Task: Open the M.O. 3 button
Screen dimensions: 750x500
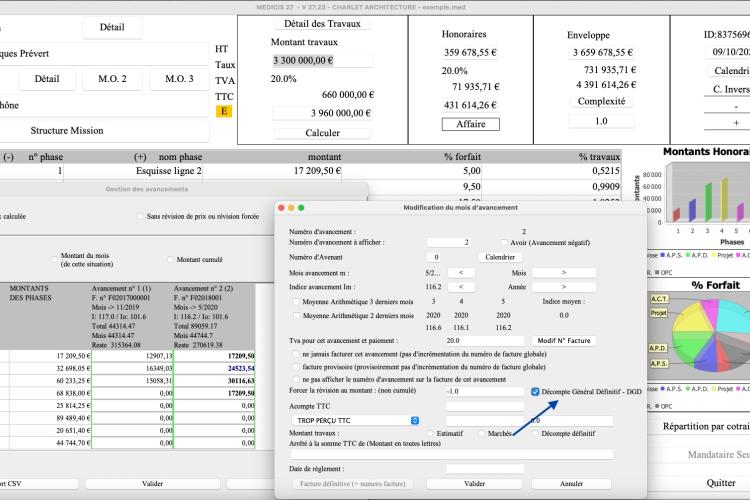Action: pyautogui.click(x=179, y=79)
